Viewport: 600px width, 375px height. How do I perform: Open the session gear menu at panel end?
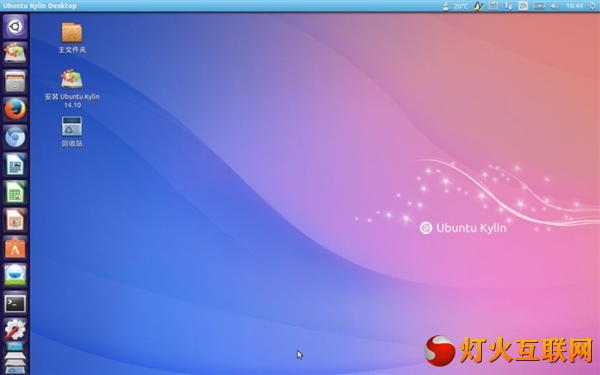(x=592, y=6)
